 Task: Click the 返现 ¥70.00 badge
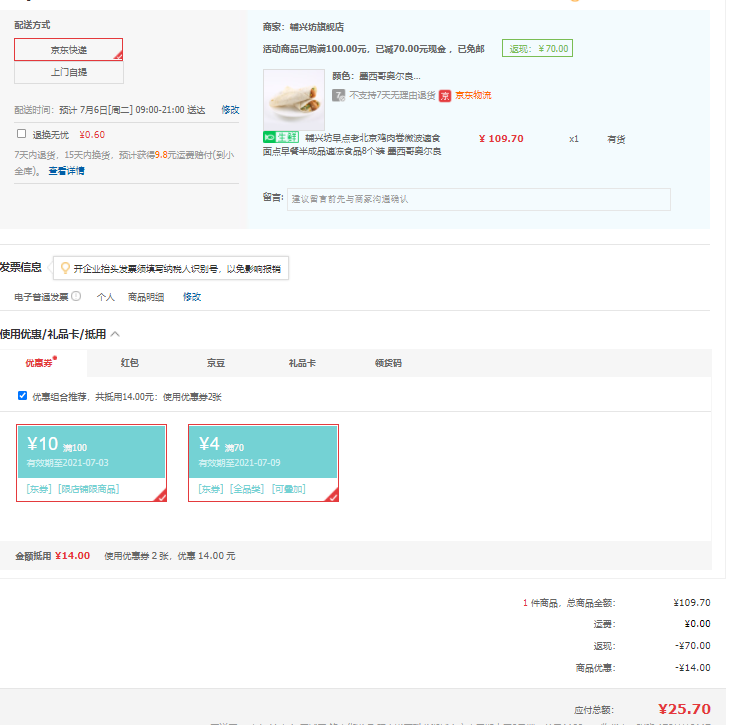point(538,49)
